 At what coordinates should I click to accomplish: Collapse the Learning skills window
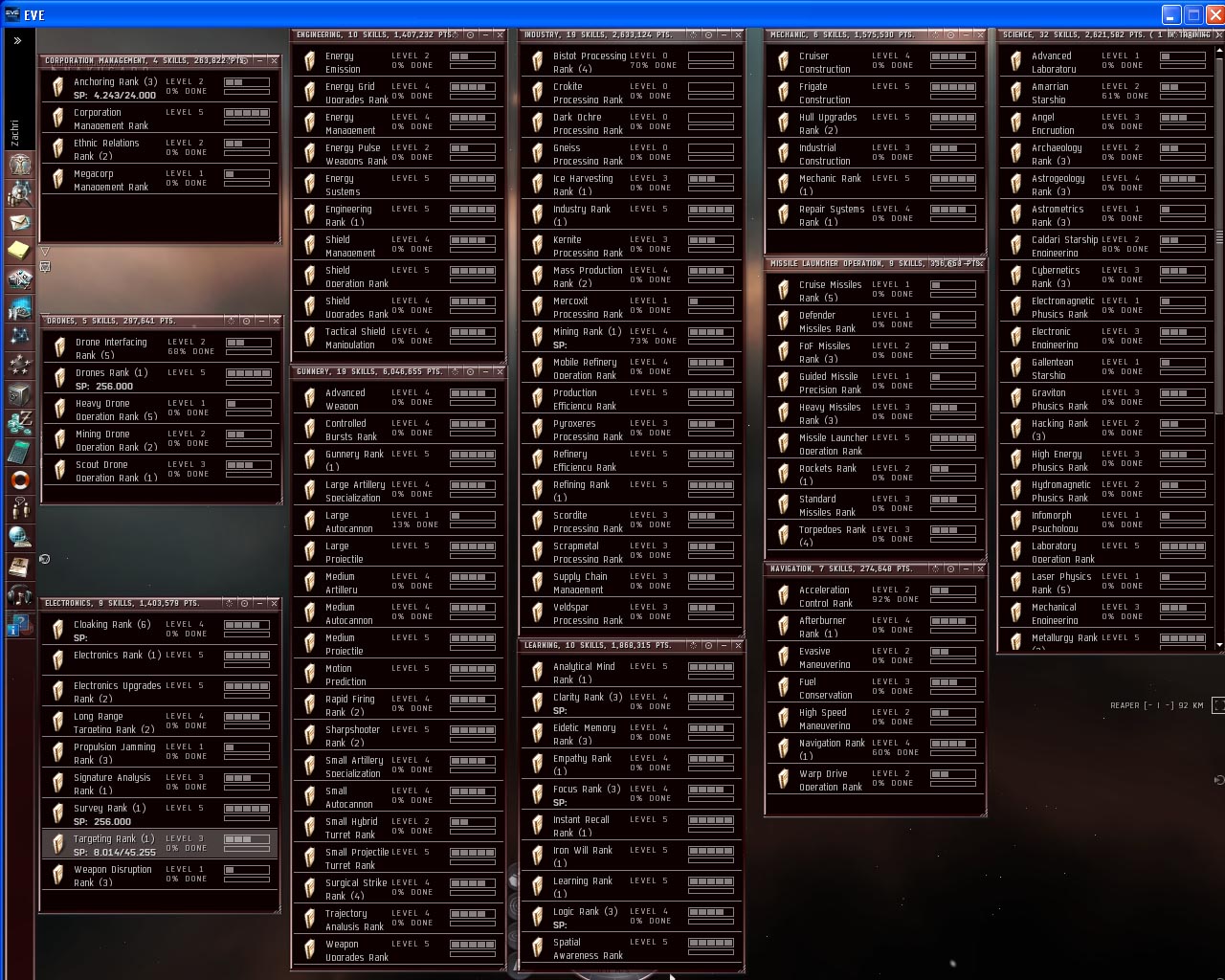[x=724, y=645]
